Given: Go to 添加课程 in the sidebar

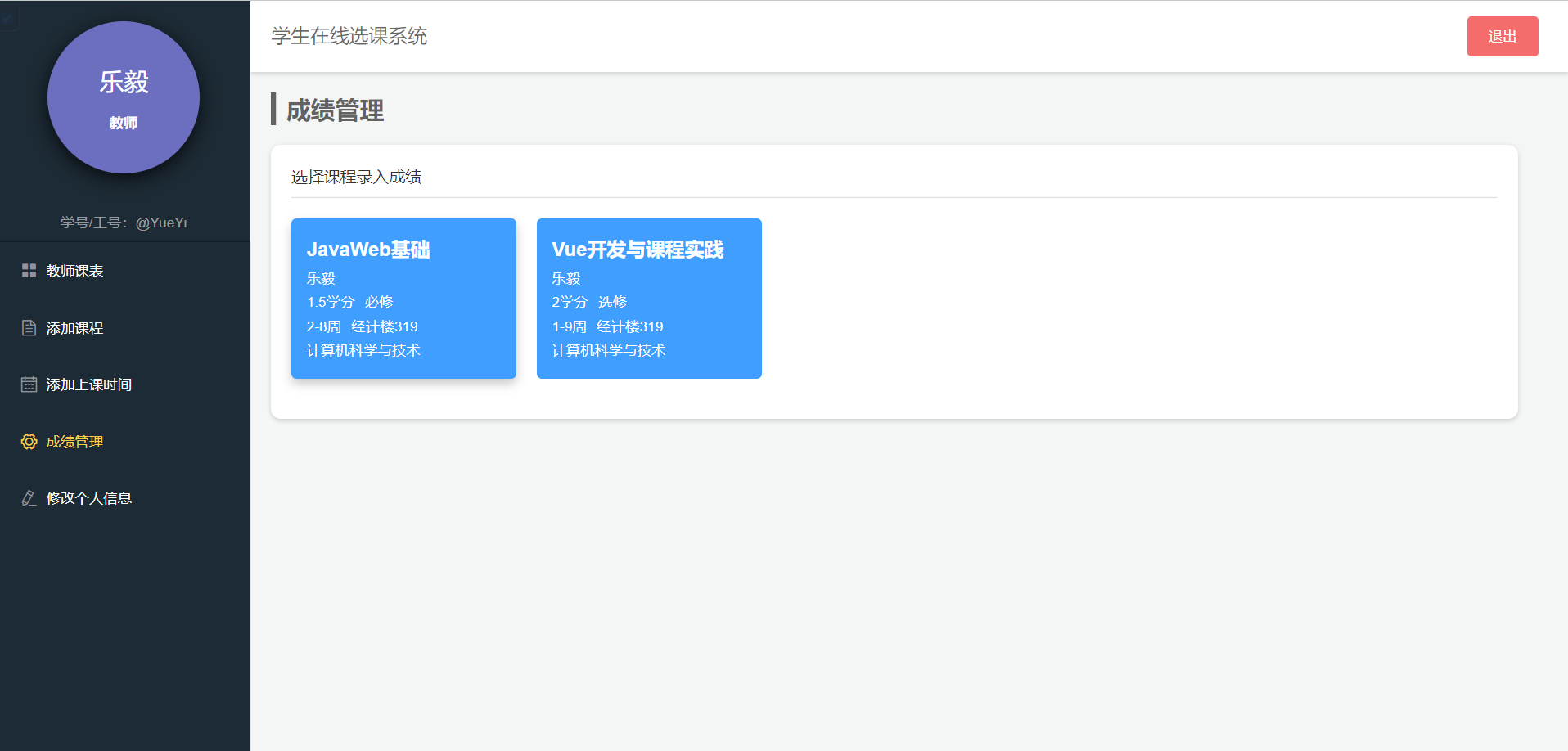Looking at the screenshot, I should [125, 328].
